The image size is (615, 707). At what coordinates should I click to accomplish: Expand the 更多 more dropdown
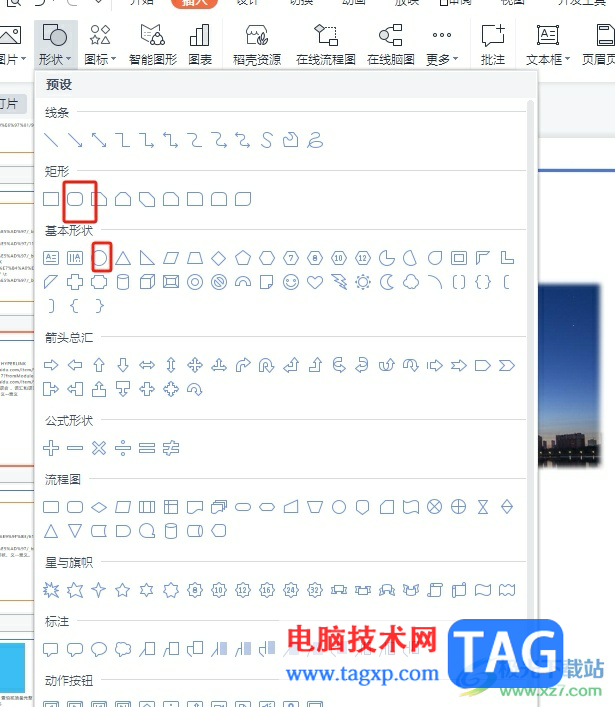pyautogui.click(x=442, y=45)
